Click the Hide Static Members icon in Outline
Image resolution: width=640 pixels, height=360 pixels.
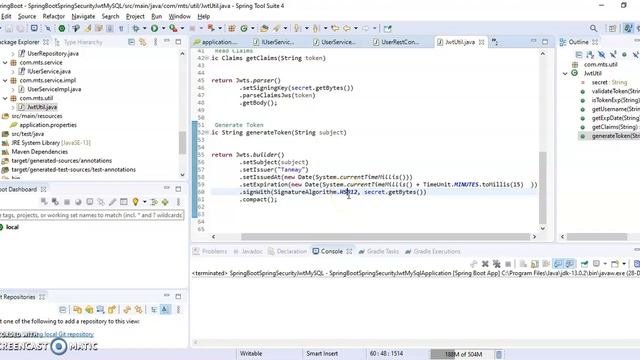click(x=613, y=54)
